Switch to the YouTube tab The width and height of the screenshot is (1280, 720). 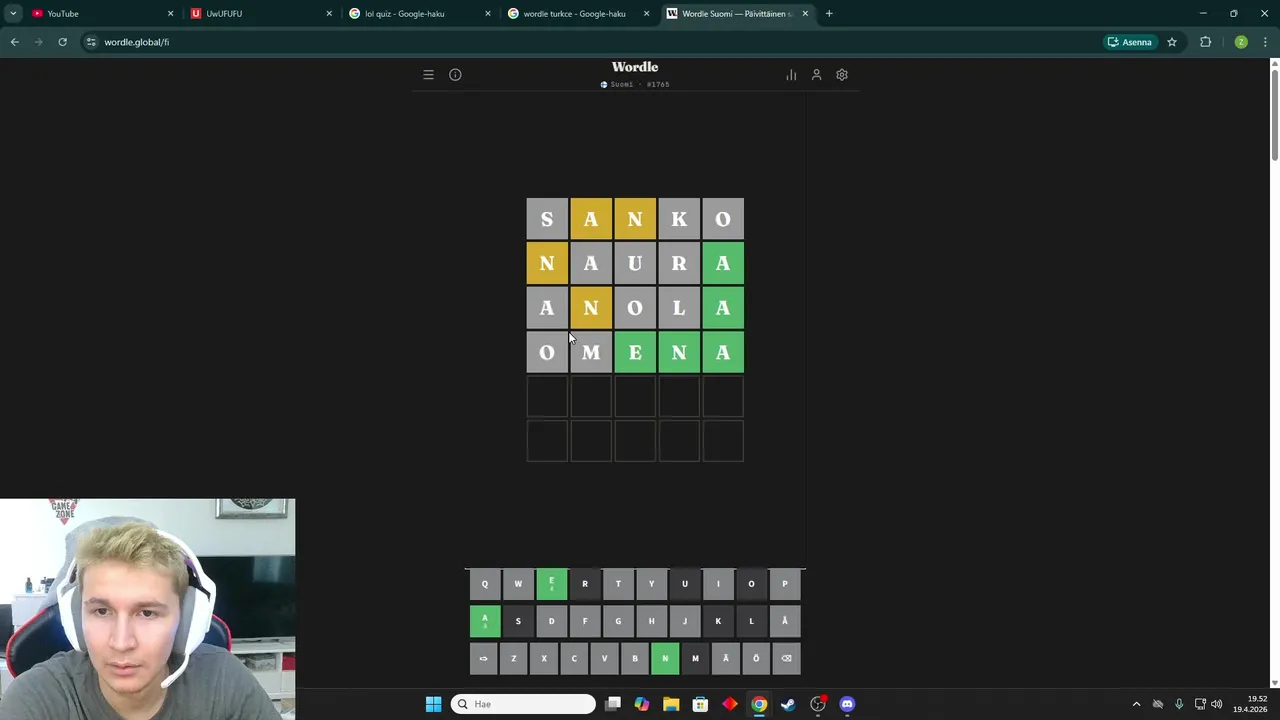(102, 14)
